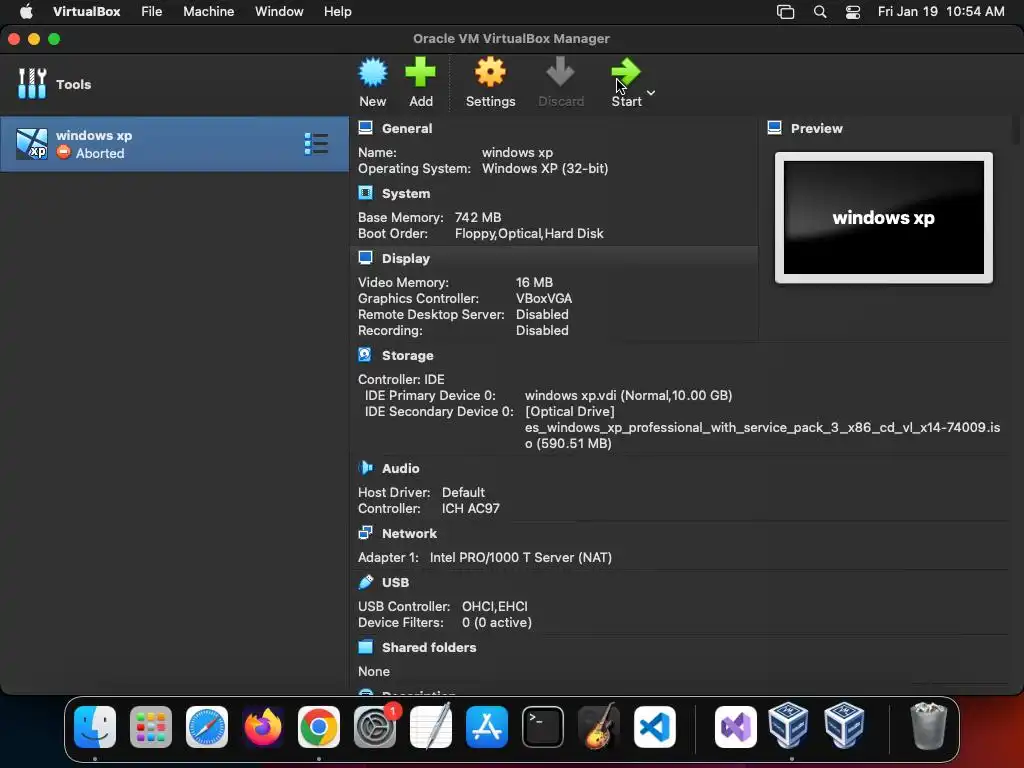This screenshot has width=1024, height=768.
Task: Open the Machine menu
Action: [x=208, y=12]
